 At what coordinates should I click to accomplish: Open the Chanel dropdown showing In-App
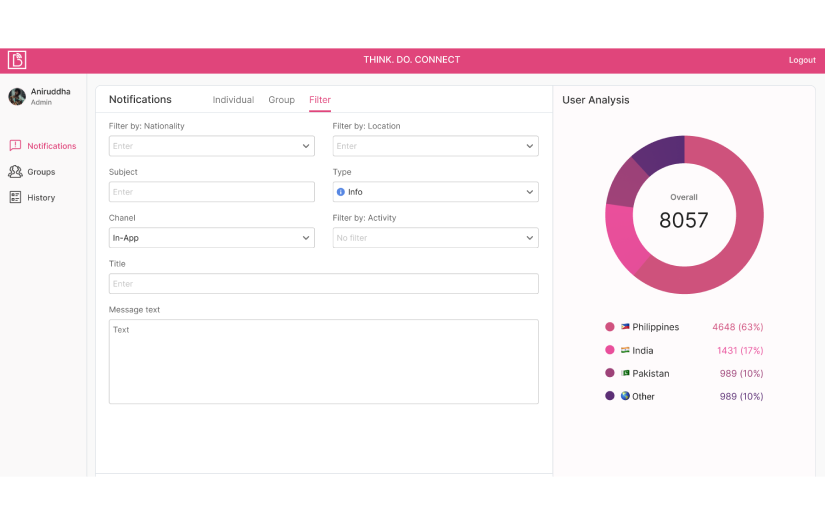[x=212, y=238]
